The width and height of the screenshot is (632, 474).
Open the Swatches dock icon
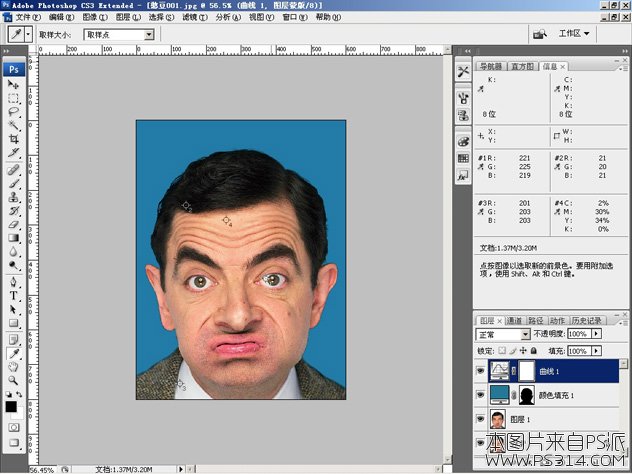[x=463, y=158]
